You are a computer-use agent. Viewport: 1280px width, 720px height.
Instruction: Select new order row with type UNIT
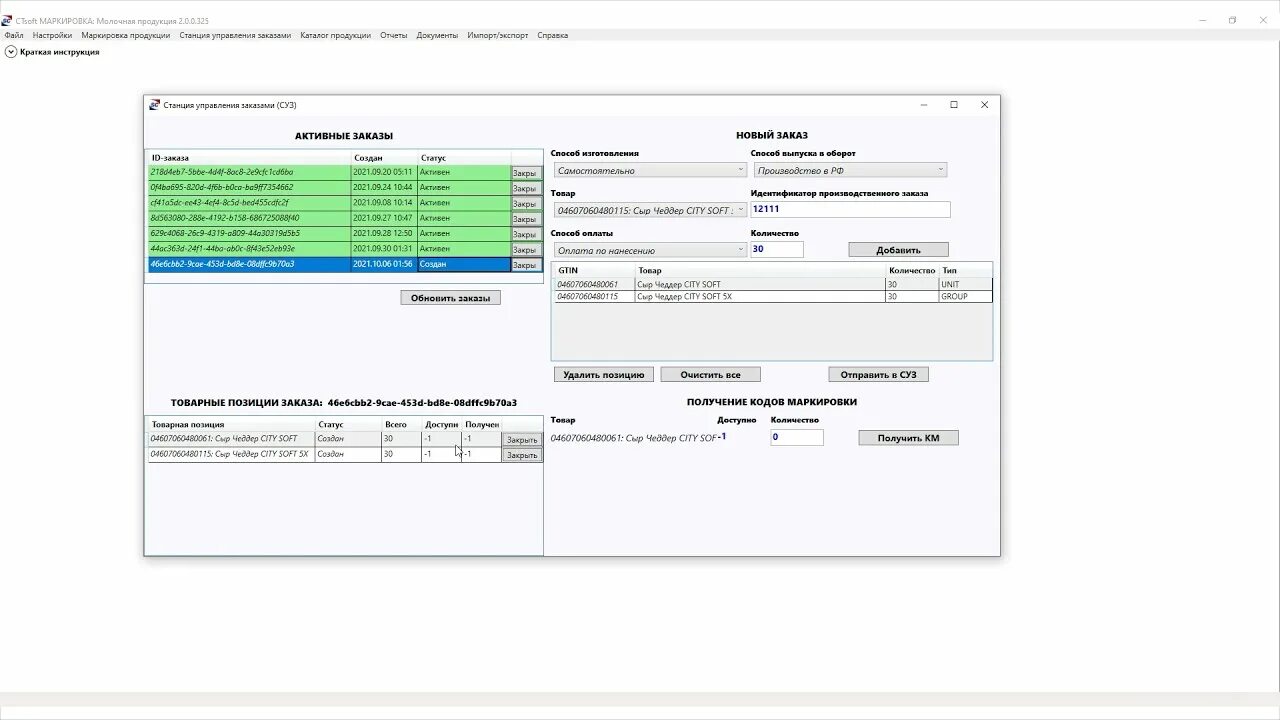click(x=773, y=285)
